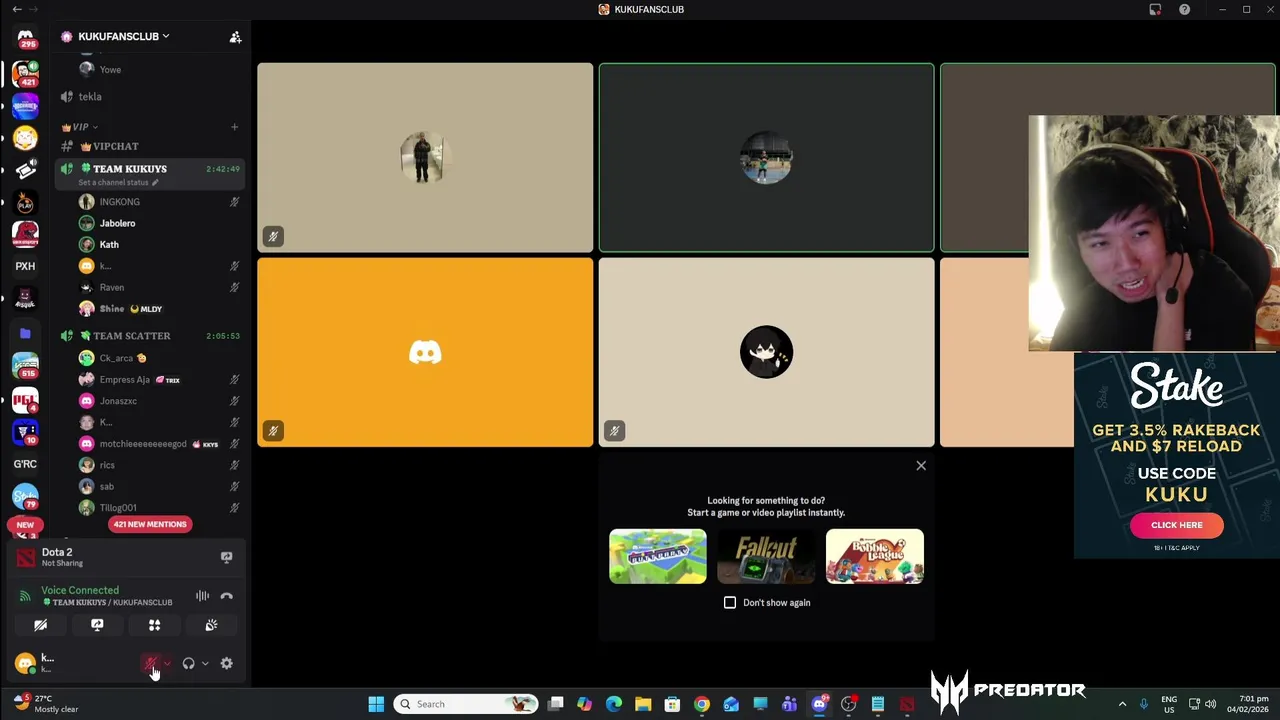This screenshot has height=720, width=1280.
Task: Open server with 421 badge in sidebar
Action: [25, 73]
